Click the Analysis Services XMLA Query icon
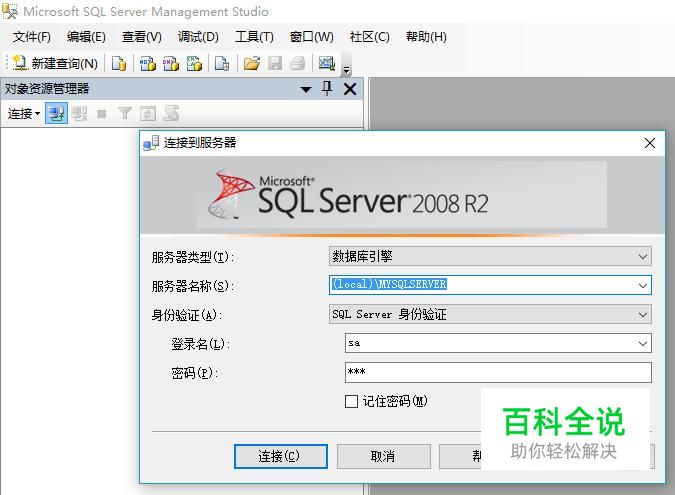This screenshot has width=675, height=495. [x=194, y=63]
